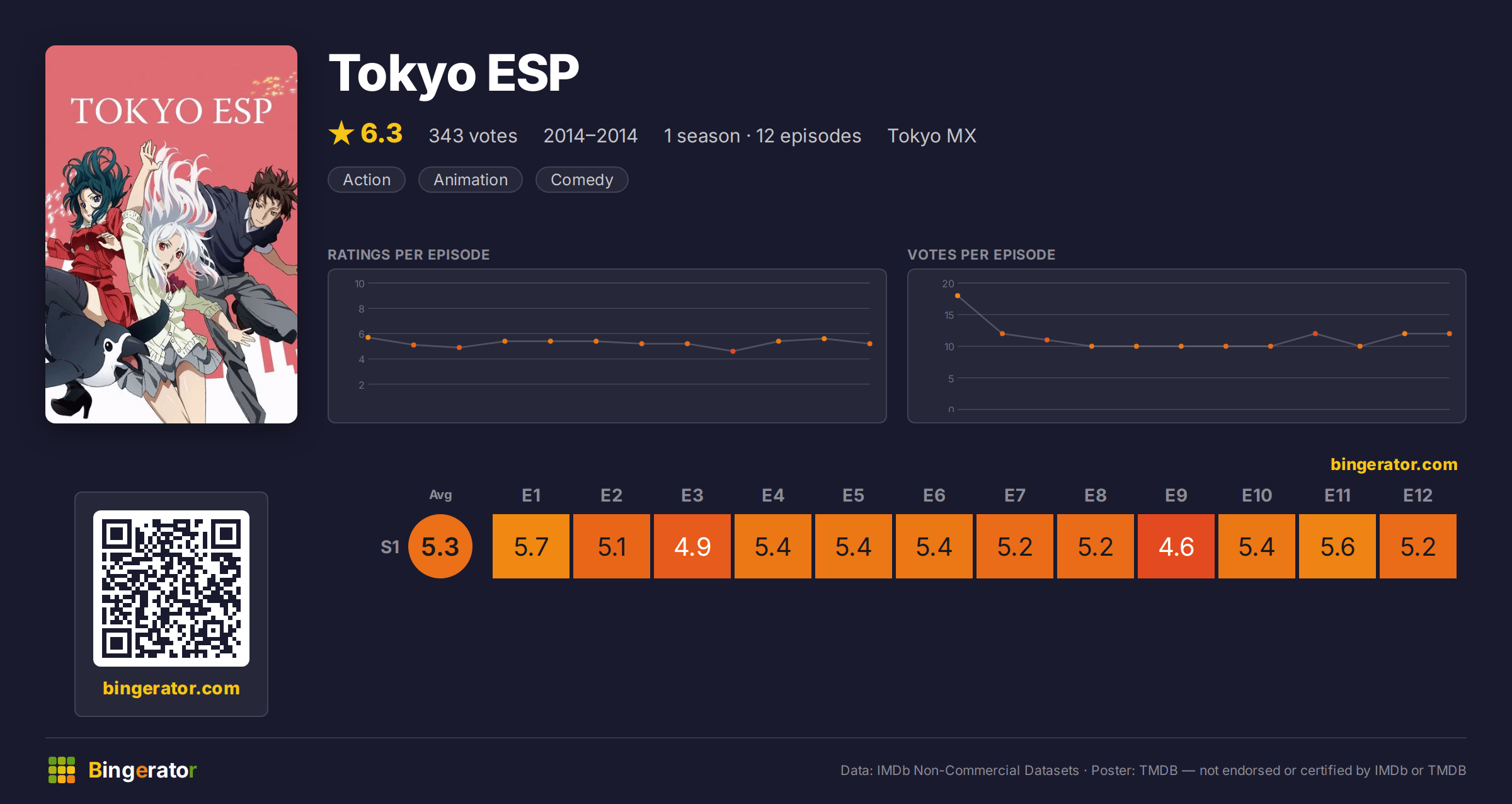This screenshot has height=804, width=1512.
Task: Click the Bingerator brand name in footer
Action: click(142, 770)
